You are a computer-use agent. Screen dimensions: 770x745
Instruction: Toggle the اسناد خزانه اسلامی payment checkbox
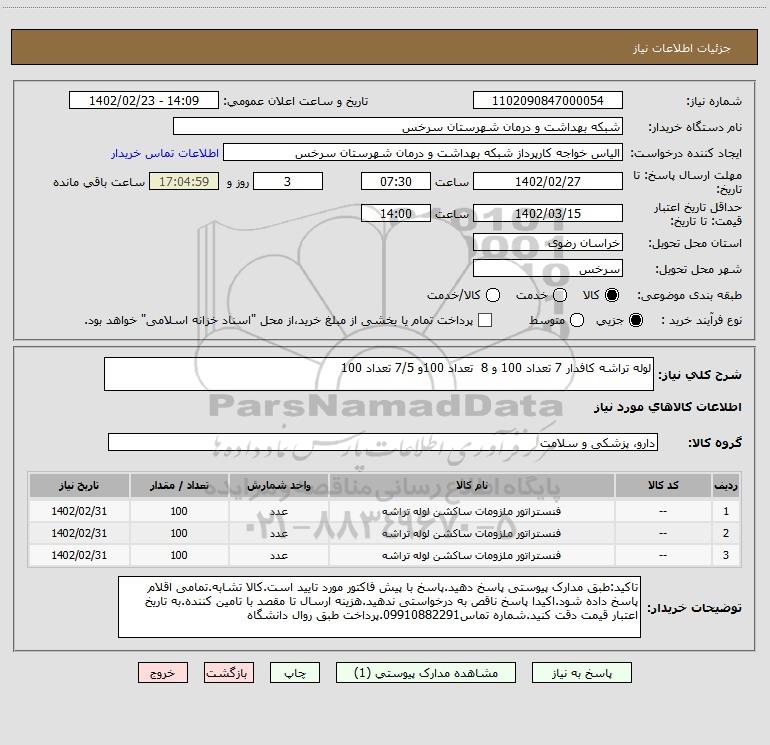(x=485, y=320)
